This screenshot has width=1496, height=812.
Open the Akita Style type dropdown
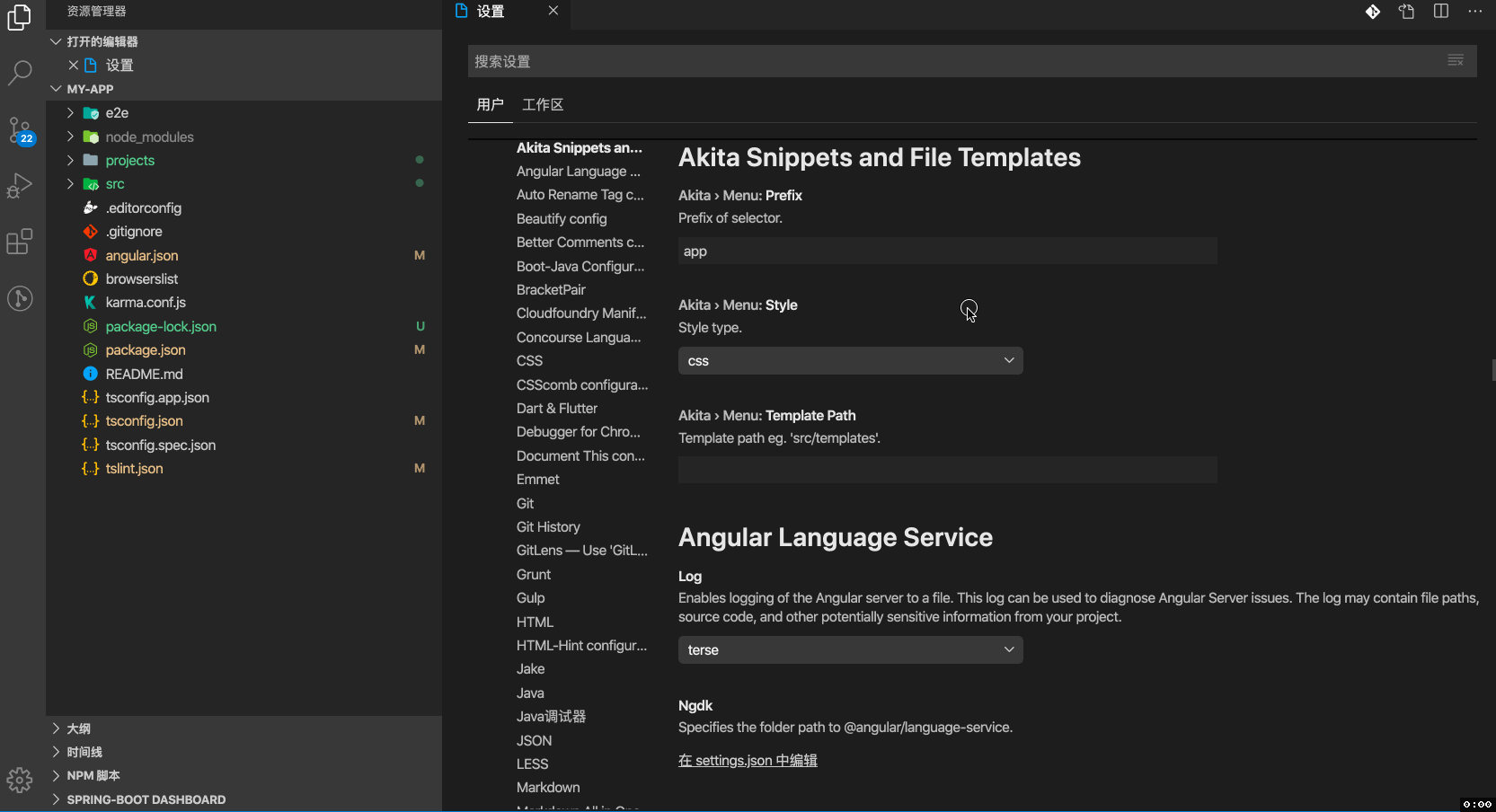(850, 361)
